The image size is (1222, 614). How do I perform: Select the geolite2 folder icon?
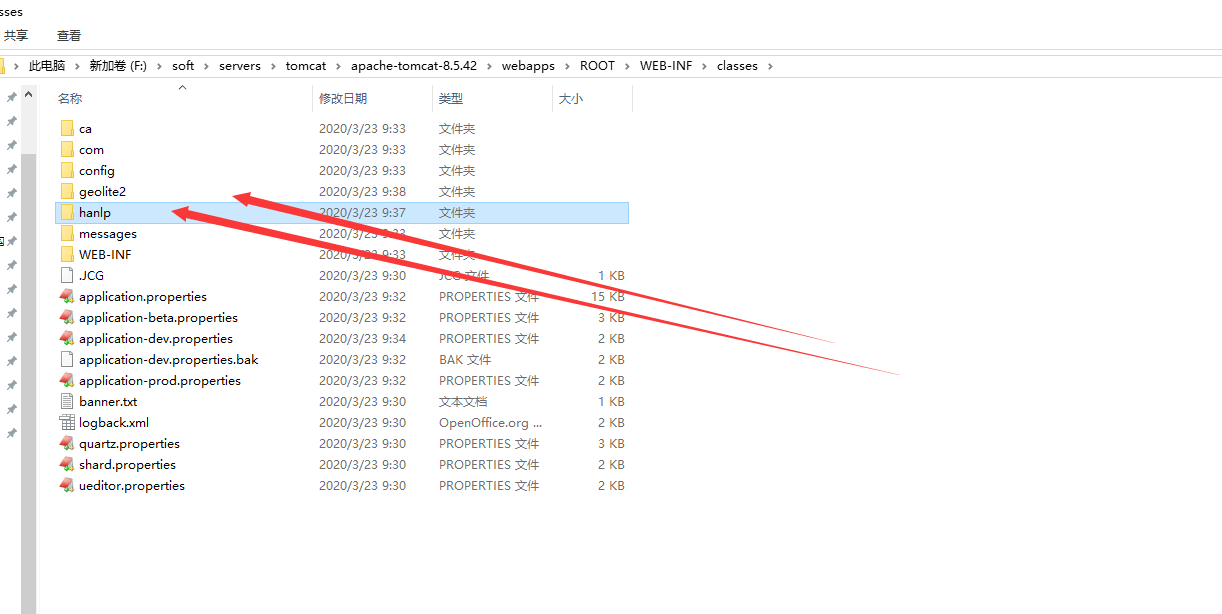coord(67,191)
